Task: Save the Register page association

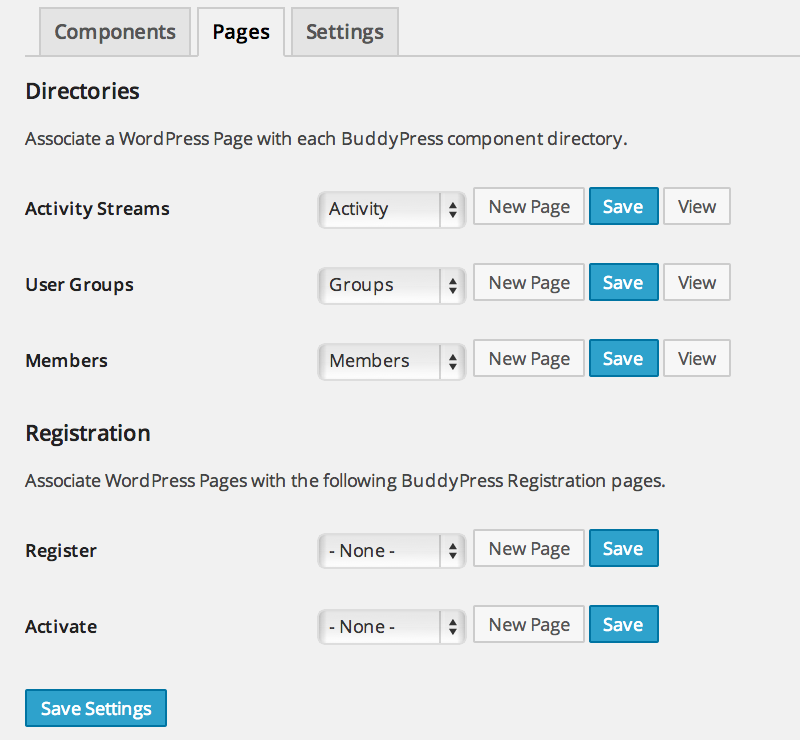Action: (x=623, y=548)
